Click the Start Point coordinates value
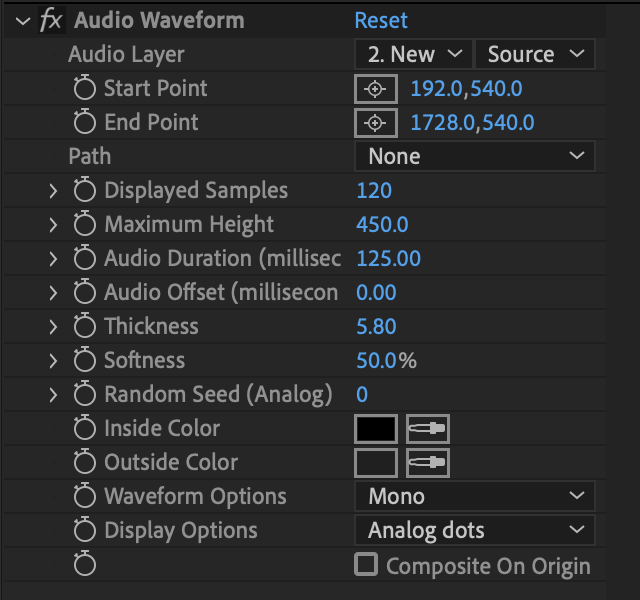Image resolution: width=640 pixels, height=600 pixels. click(x=466, y=89)
